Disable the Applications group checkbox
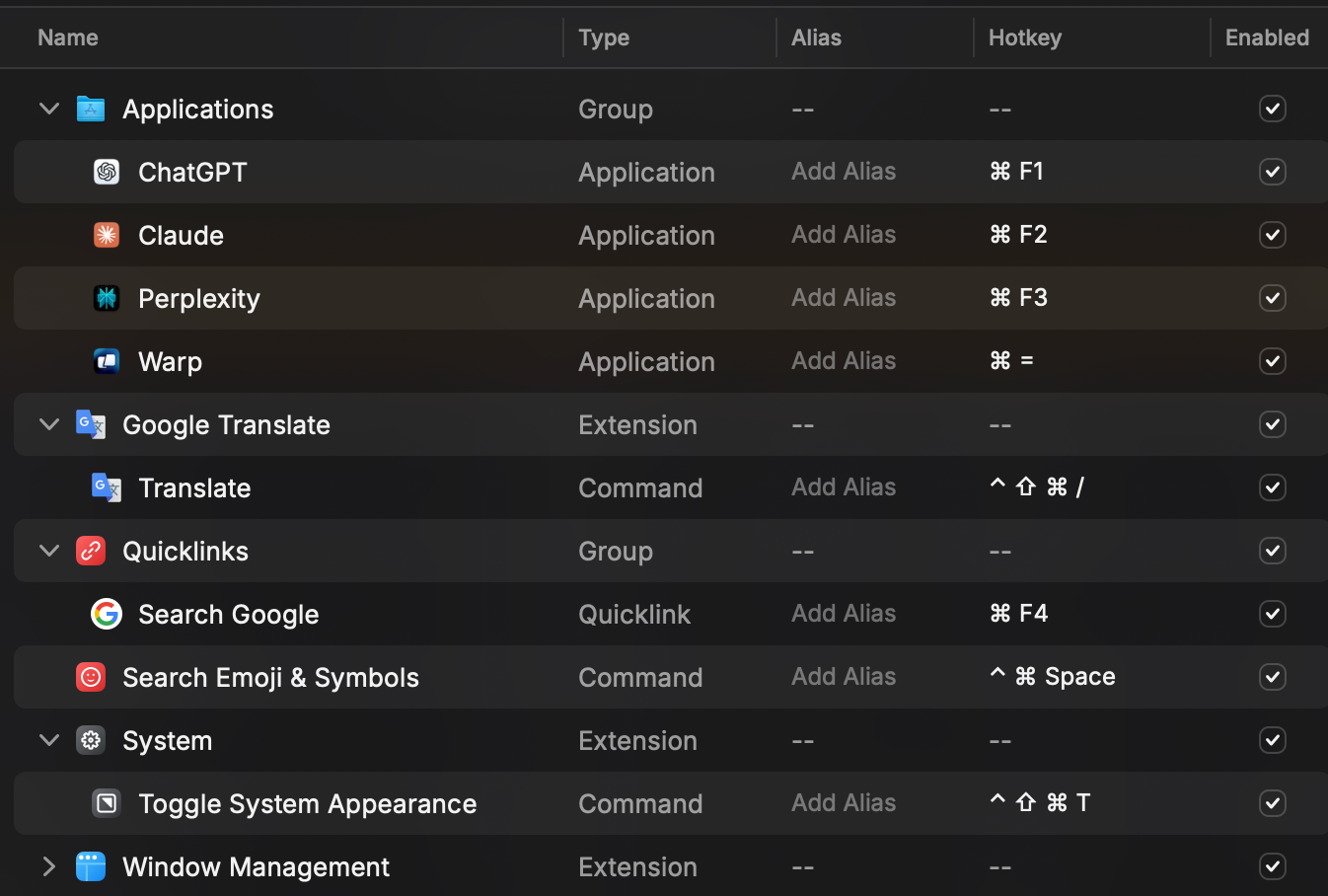1328x896 pixels. click(x=1273, y=109)
